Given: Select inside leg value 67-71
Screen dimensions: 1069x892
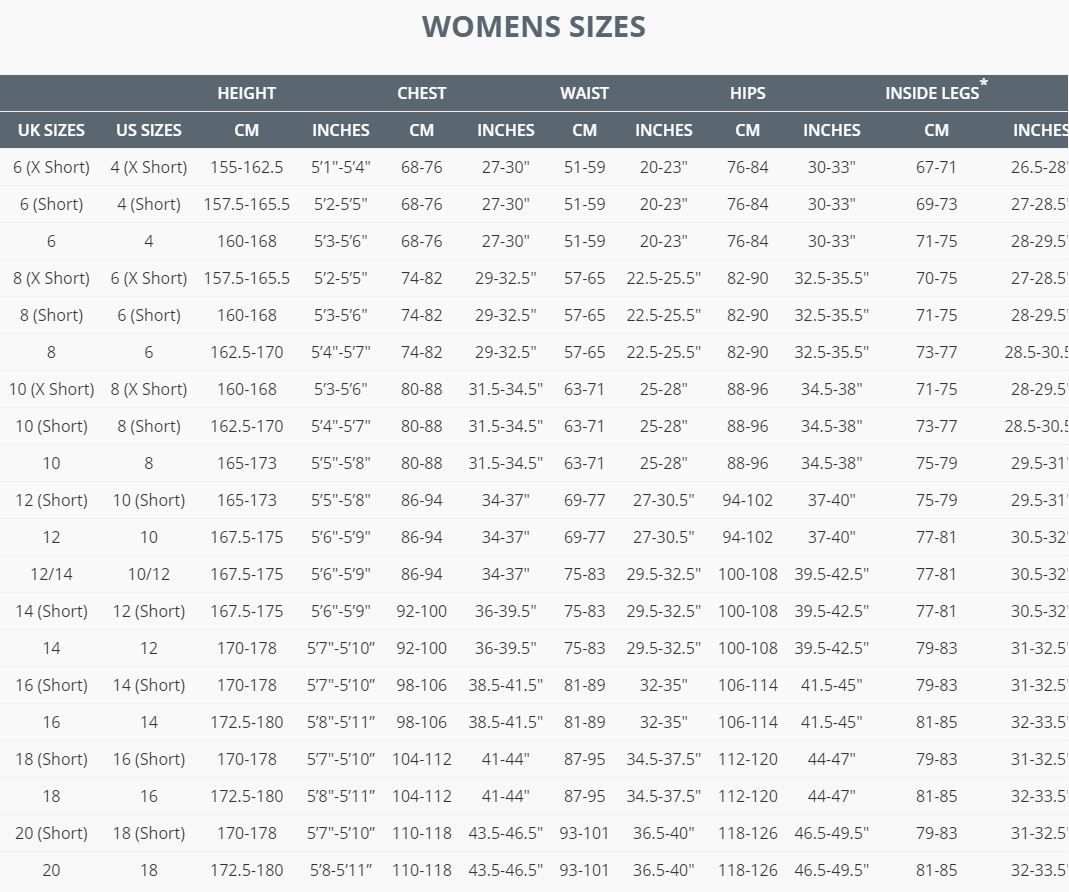Looking at the screenshot, I should (x=936, y=167).
